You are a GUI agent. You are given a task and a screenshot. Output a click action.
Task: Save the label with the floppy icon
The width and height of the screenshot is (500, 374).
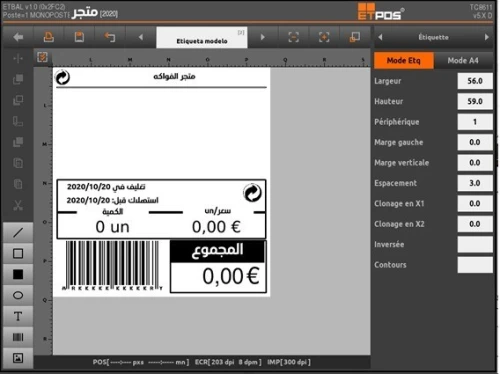coord(79,37)
